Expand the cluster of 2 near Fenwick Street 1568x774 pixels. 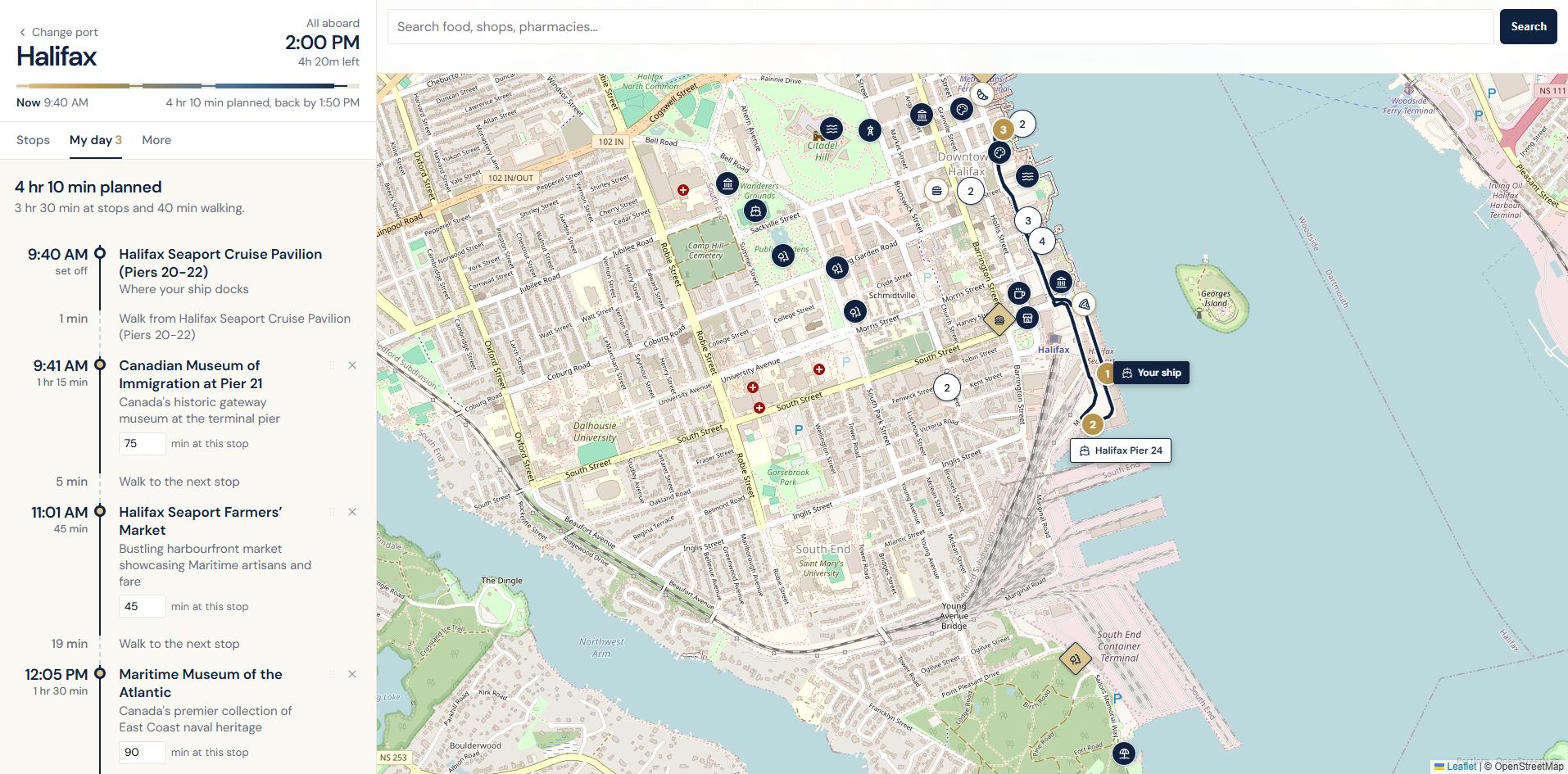coord(947,387)
